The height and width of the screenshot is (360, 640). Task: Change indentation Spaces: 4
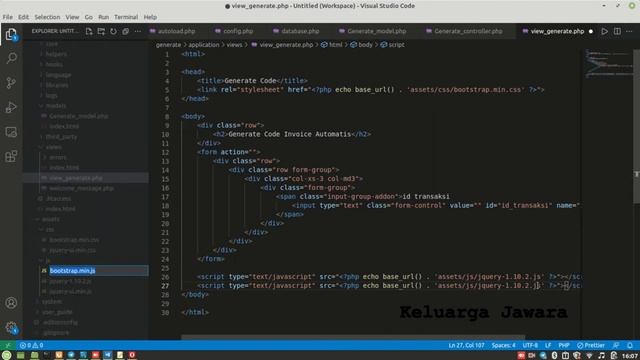point(503,345)
